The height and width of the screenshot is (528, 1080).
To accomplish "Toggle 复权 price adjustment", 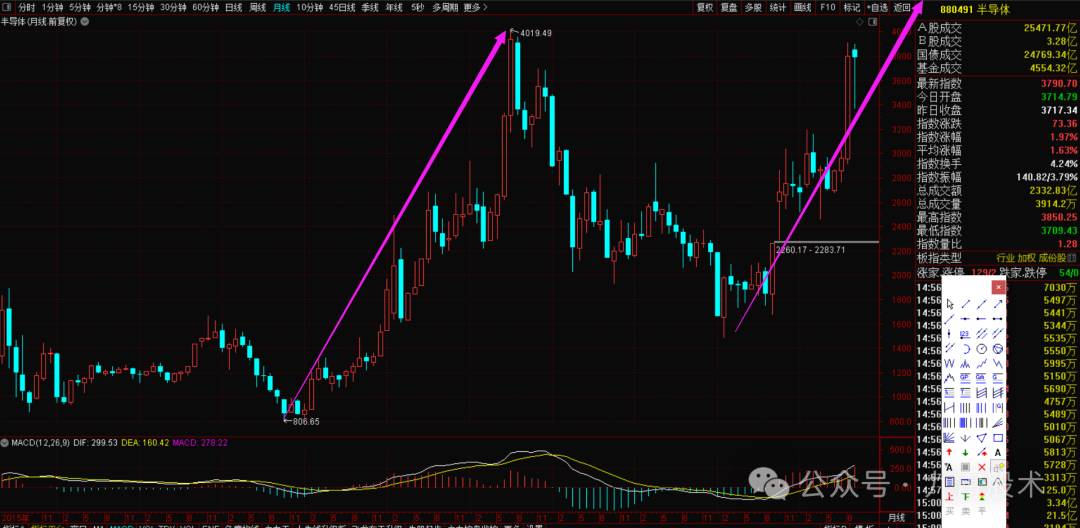I will tap(705, 7).
